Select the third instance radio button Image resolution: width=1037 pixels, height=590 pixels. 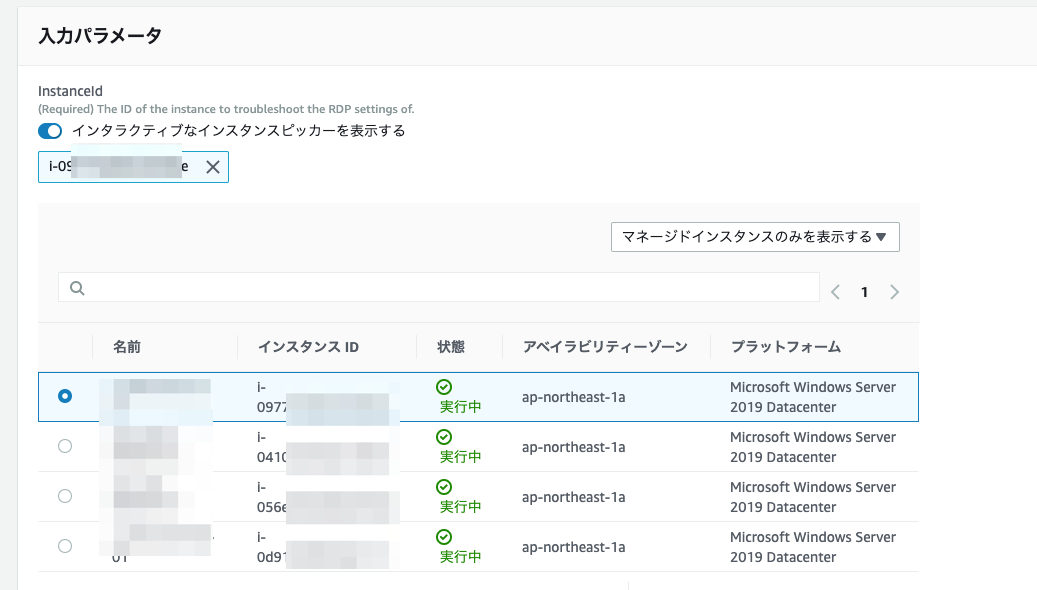[66, 496]
